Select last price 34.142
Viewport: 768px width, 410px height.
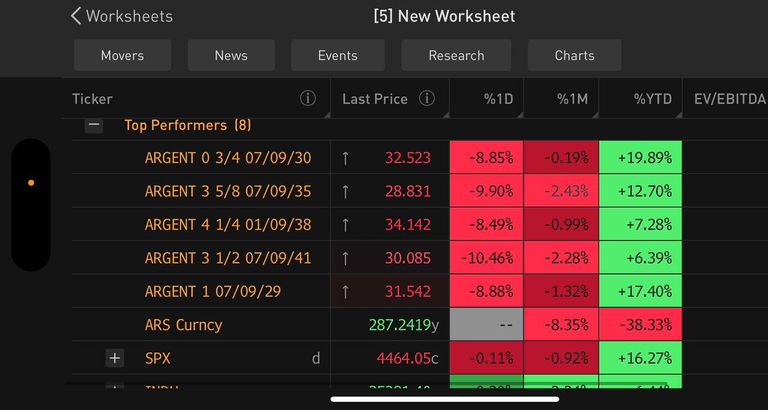click(x=408, y=224)
